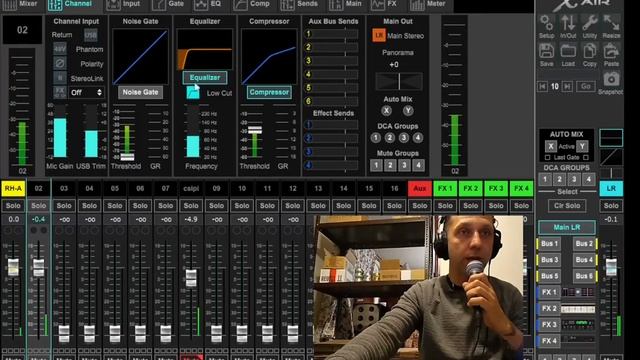Image resolution: width=640 pixels, height=360 pixels.
Task: Click the Noise Gate curve graph
Action: tap(140, 56)
